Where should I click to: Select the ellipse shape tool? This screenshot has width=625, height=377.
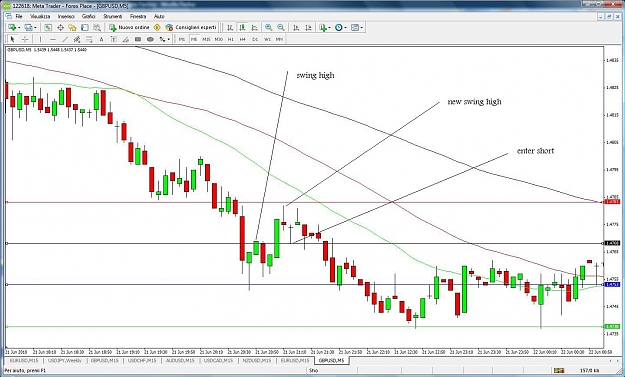150,39
